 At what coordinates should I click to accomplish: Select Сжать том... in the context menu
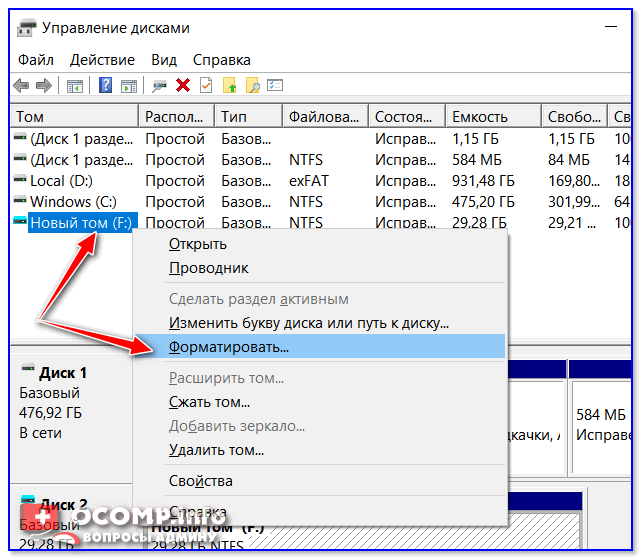click(x=320, y=402)
